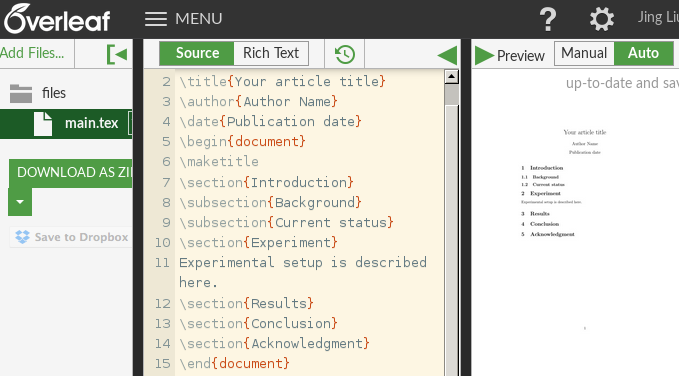This screenshot has width=679, height=376.
Task: Open the Jing Liu account menu
Action: (x=658, y=17)
